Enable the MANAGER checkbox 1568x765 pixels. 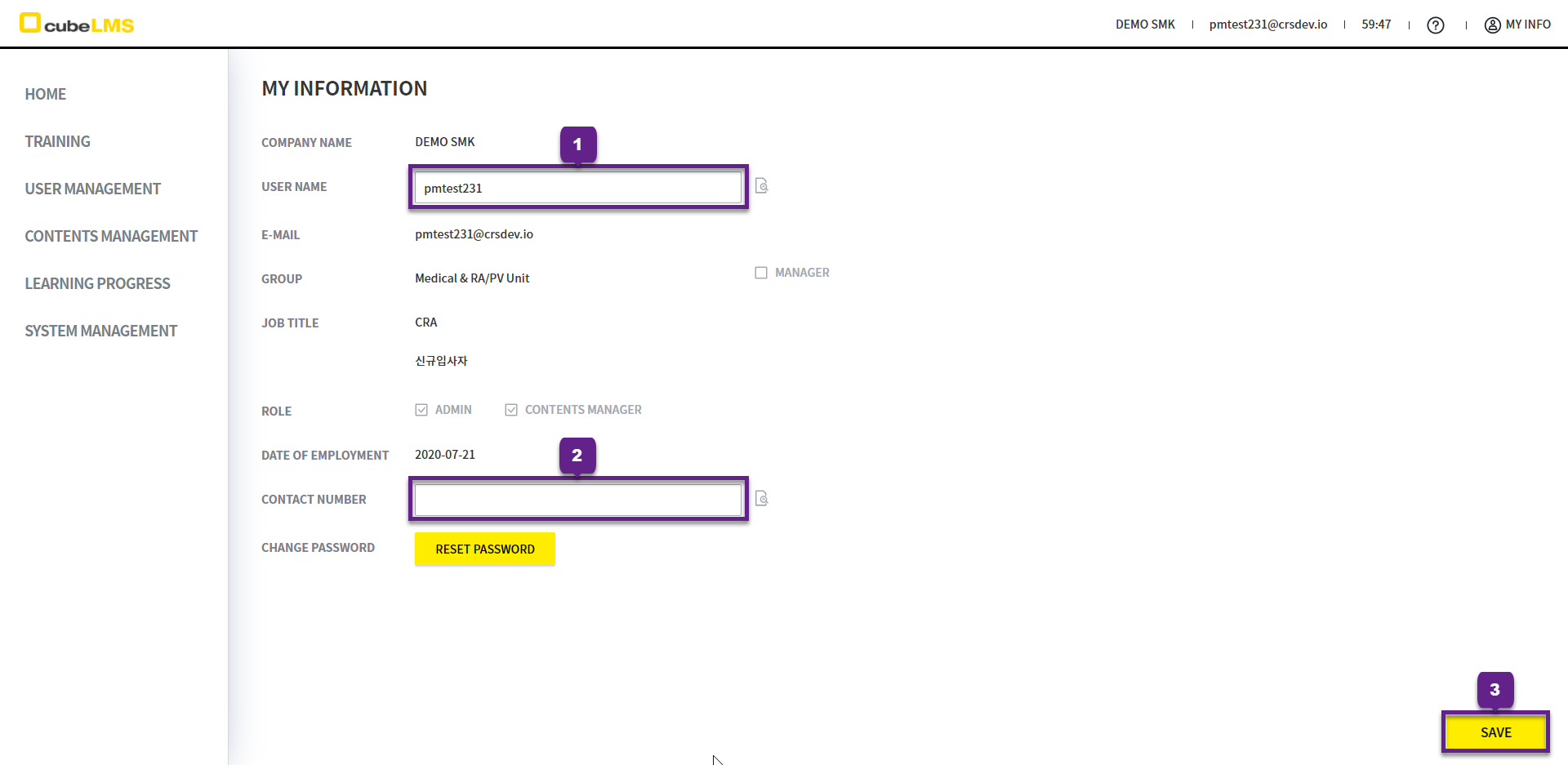pos(761,273)
